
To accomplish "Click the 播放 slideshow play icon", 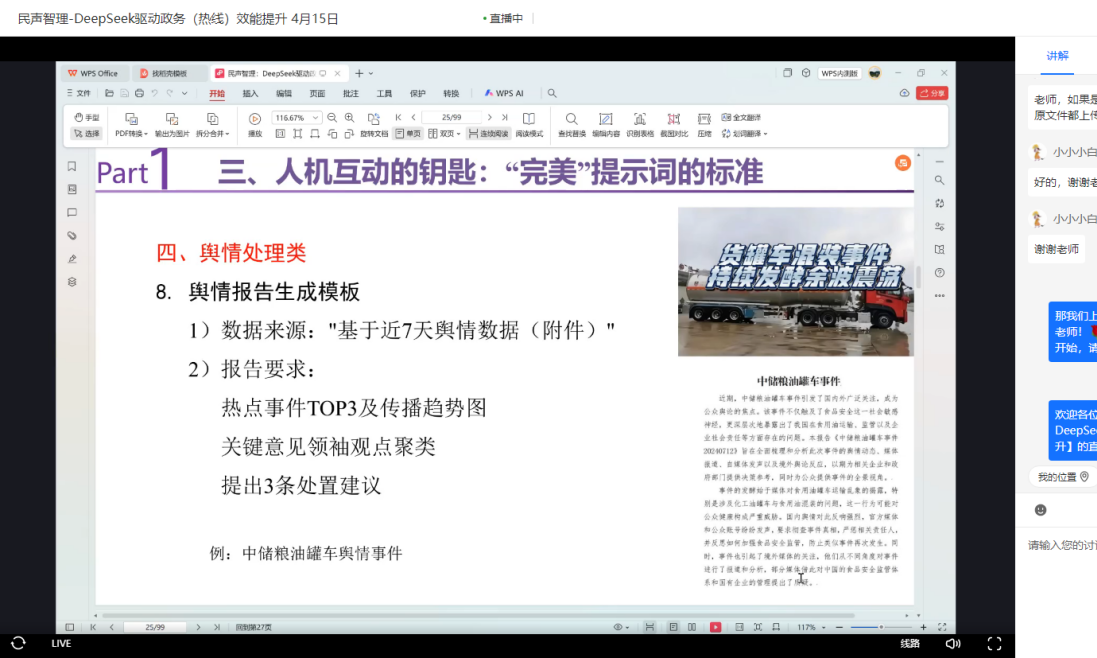I will tap(255, 119).
